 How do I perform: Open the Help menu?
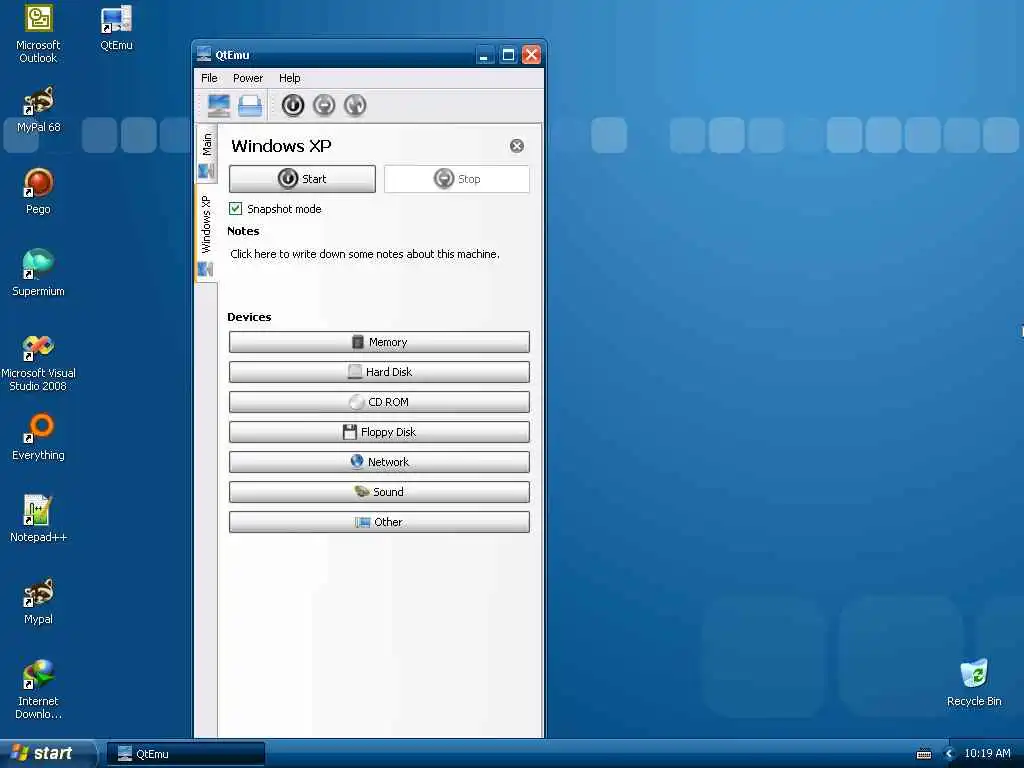coord(290,78)
